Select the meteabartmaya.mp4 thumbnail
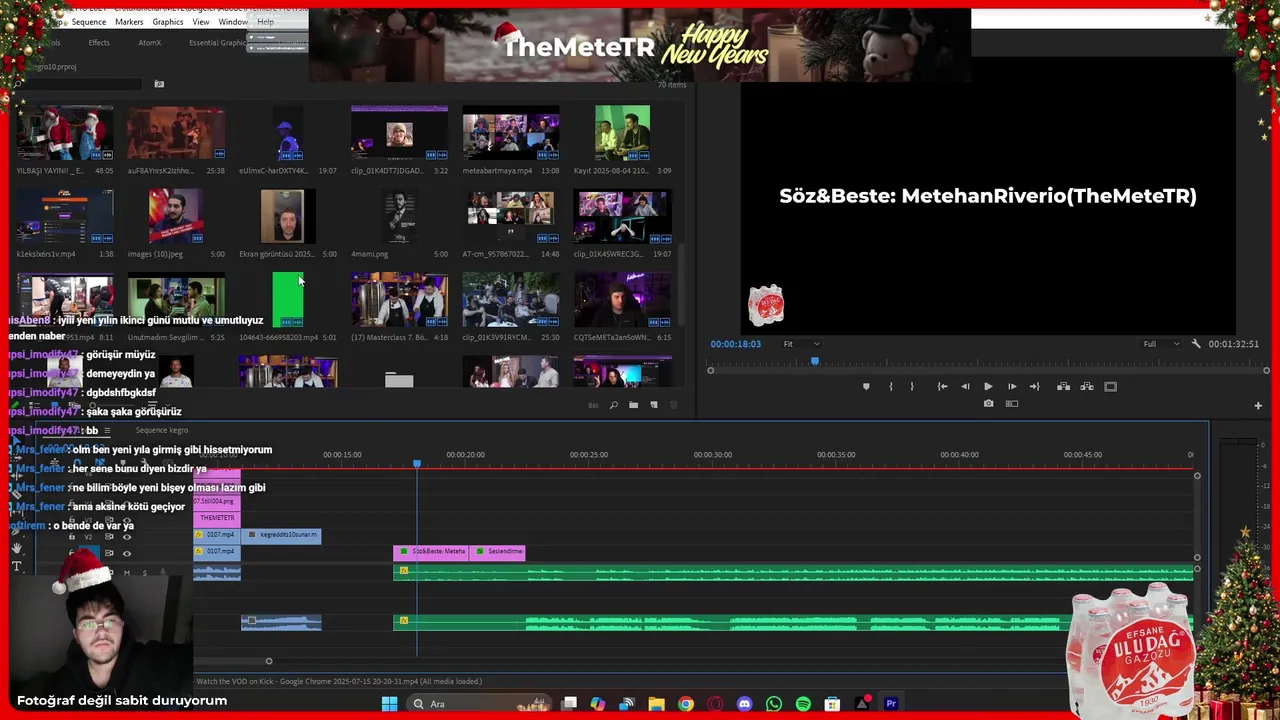This screenshot has width=1280, height=720. (x=511, y=133)
